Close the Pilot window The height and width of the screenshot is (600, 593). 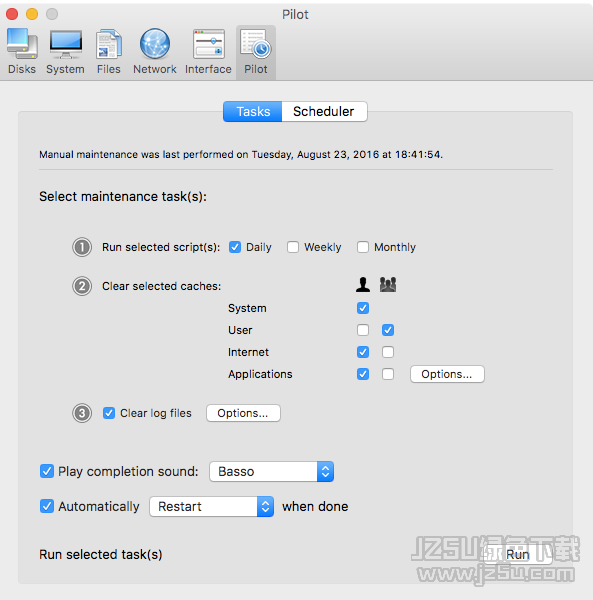tap(12, 14)
